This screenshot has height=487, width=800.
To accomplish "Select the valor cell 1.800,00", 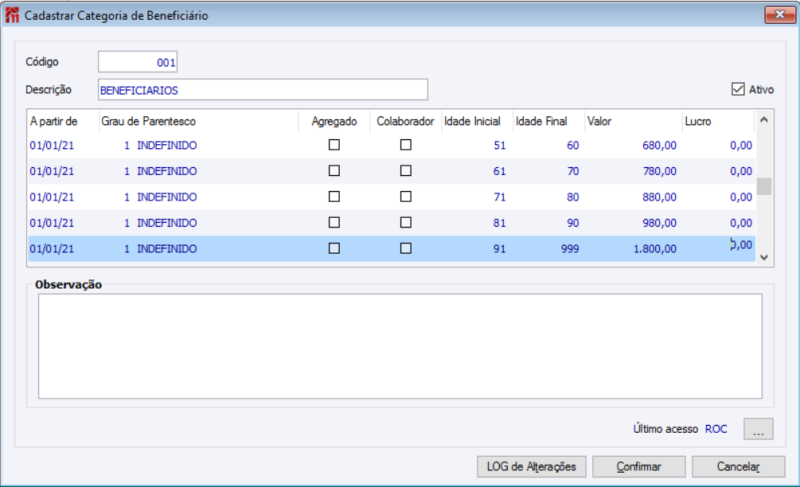I will pyautogui.click(x=655, y=249).
